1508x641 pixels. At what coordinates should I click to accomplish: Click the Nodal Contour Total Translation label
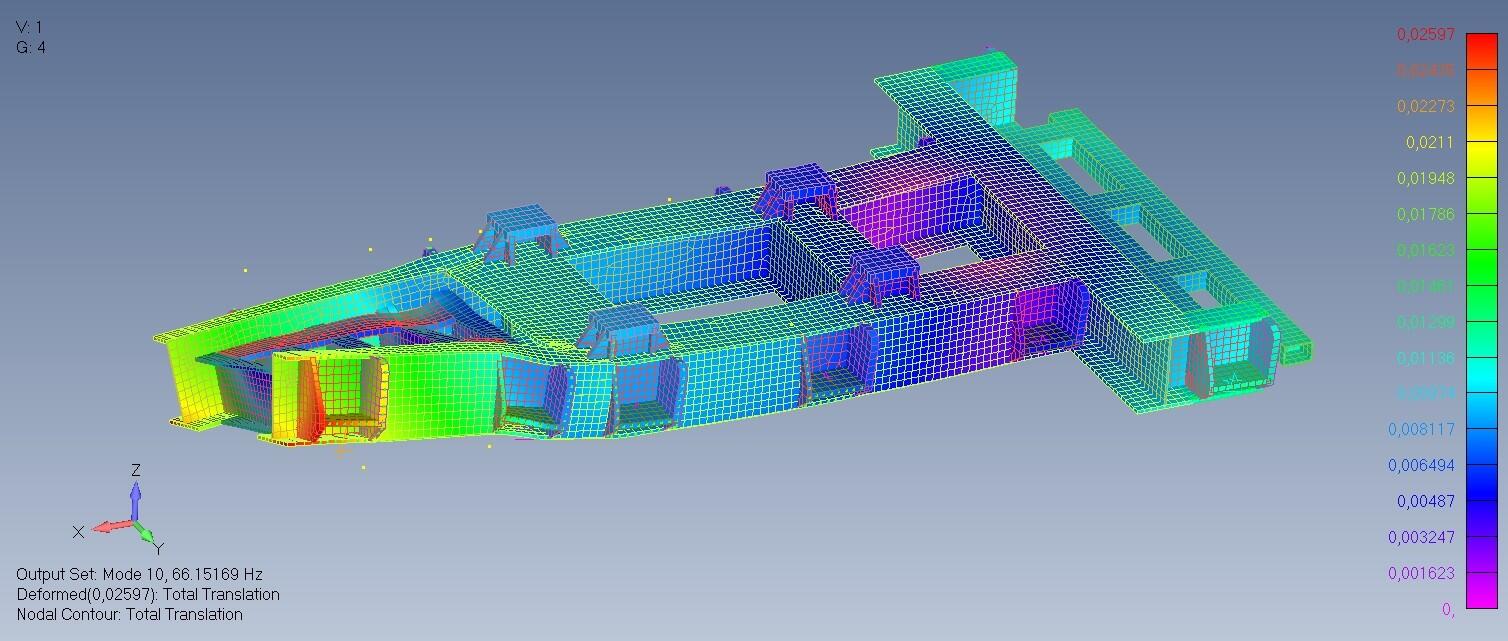(129, 615)
